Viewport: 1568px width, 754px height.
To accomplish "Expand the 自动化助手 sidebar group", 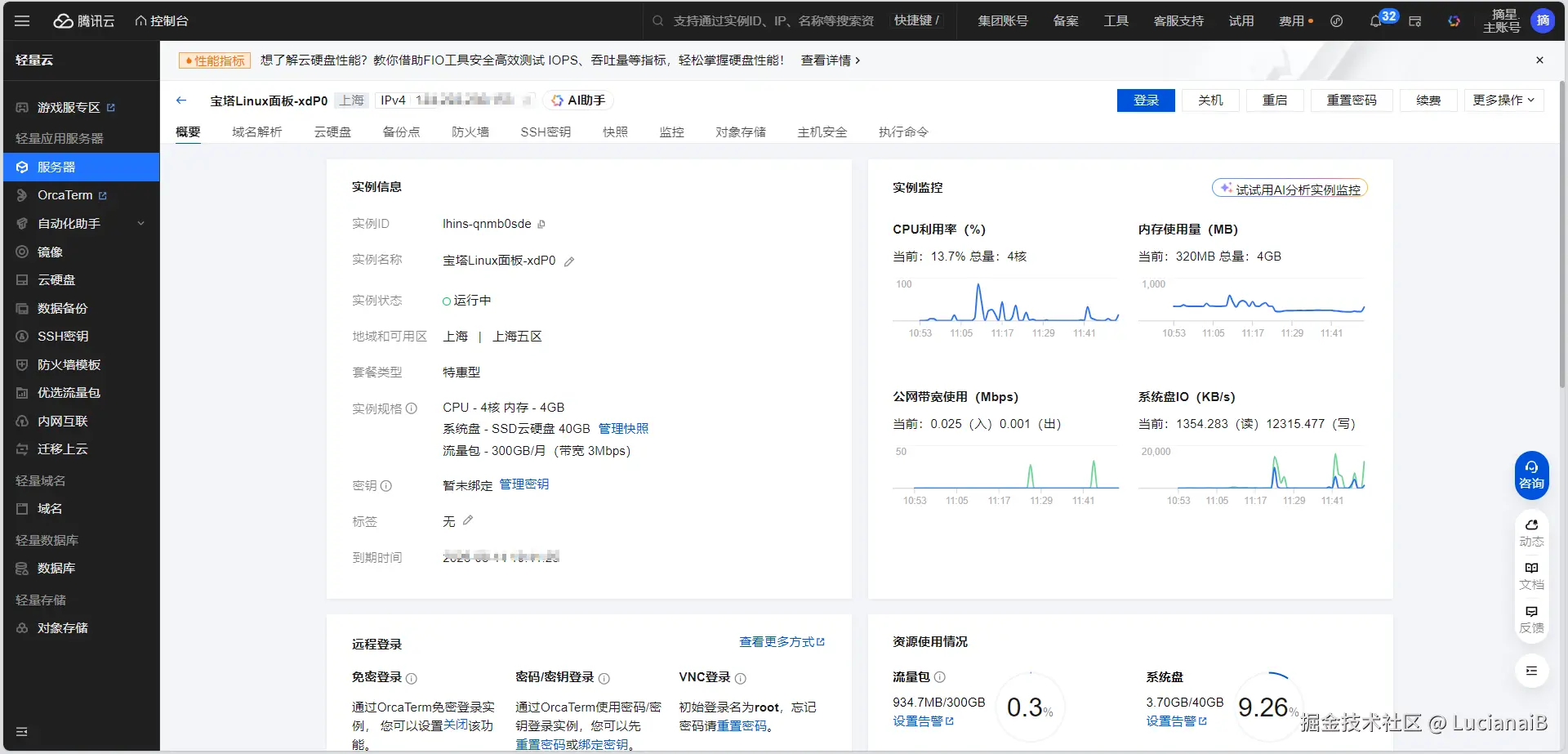I will [82, 224].
